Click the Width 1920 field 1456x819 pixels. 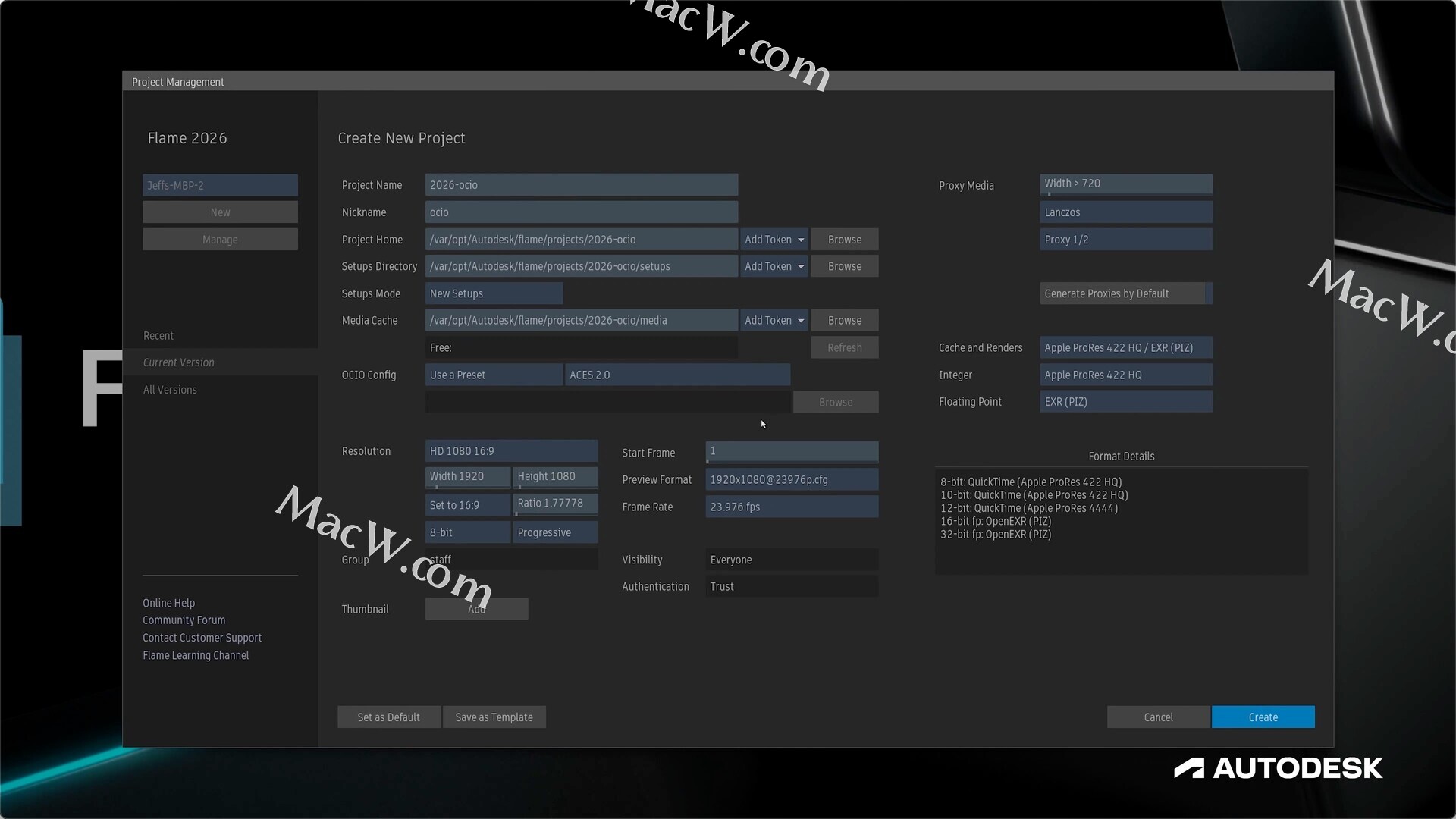(x=467, y=476)
